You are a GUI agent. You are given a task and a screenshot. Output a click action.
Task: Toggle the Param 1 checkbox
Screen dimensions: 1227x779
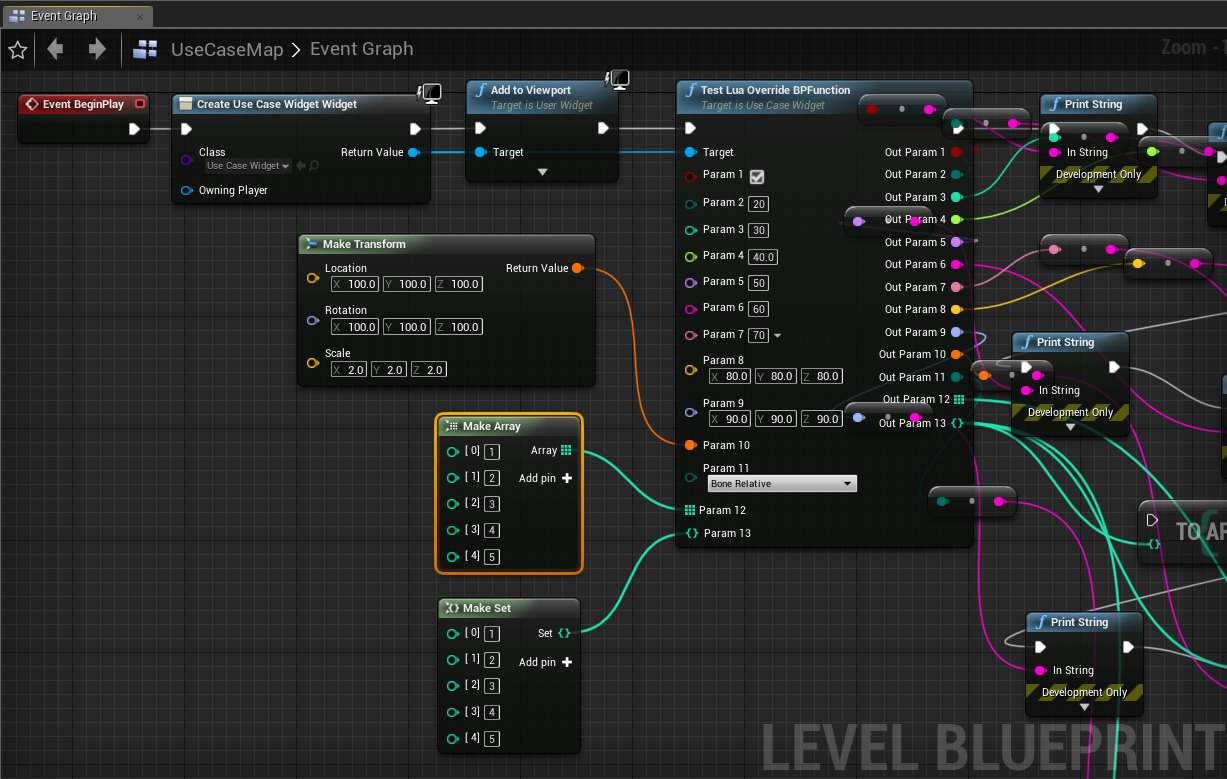(757, 176)
